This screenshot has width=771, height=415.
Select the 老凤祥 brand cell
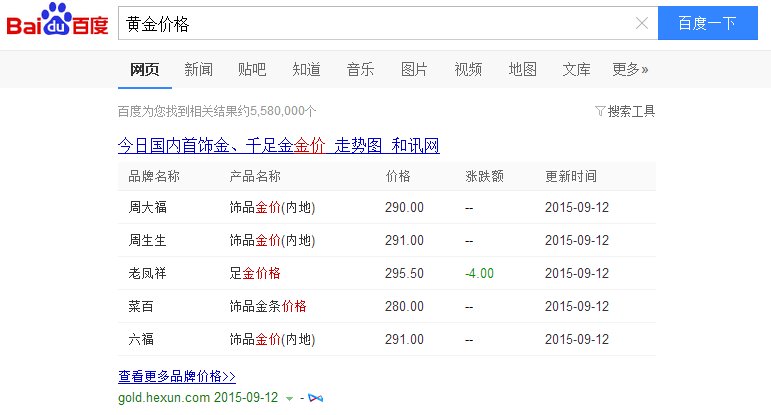point(148,273)
